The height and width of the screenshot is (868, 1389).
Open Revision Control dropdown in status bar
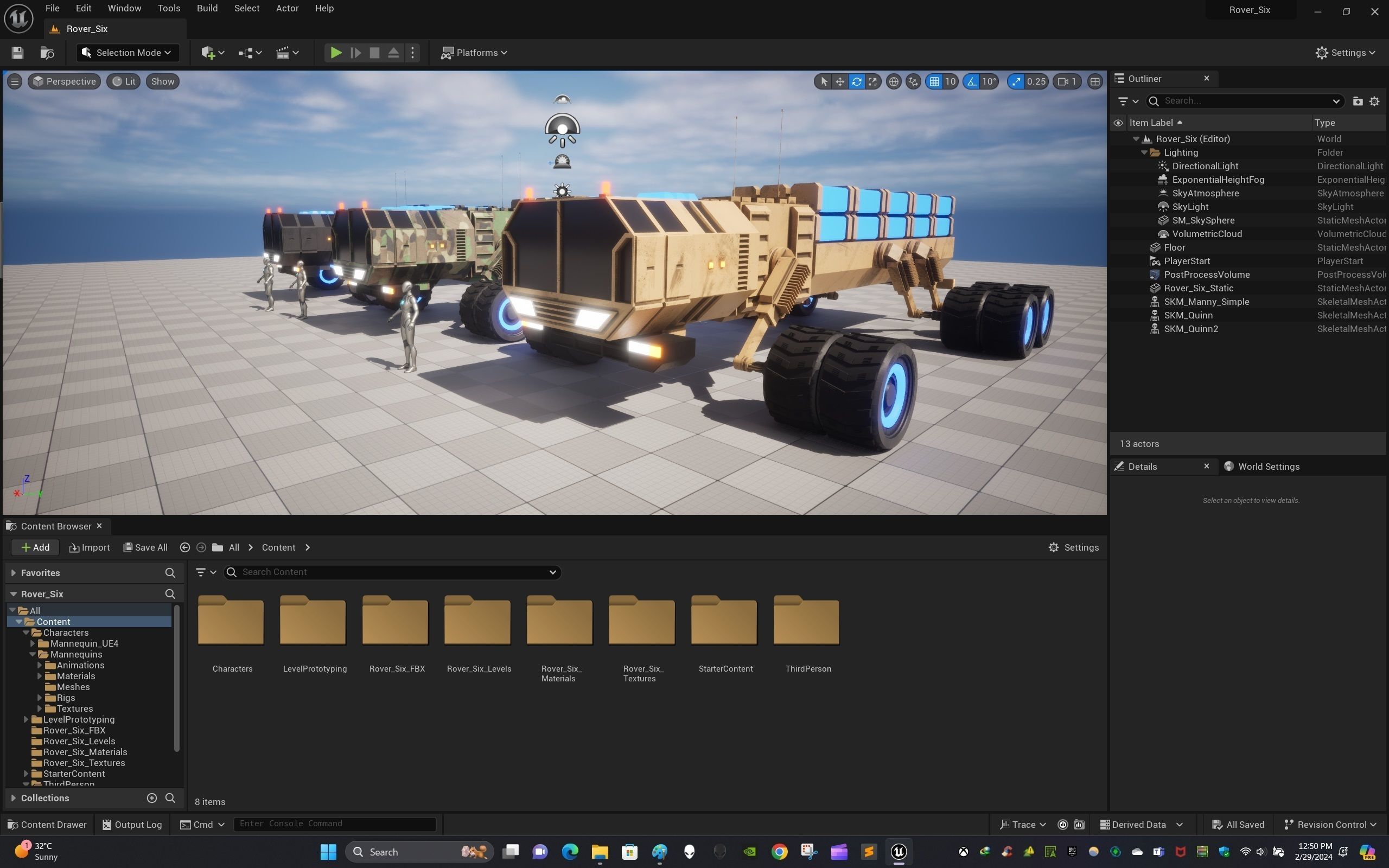point(1330,825)
